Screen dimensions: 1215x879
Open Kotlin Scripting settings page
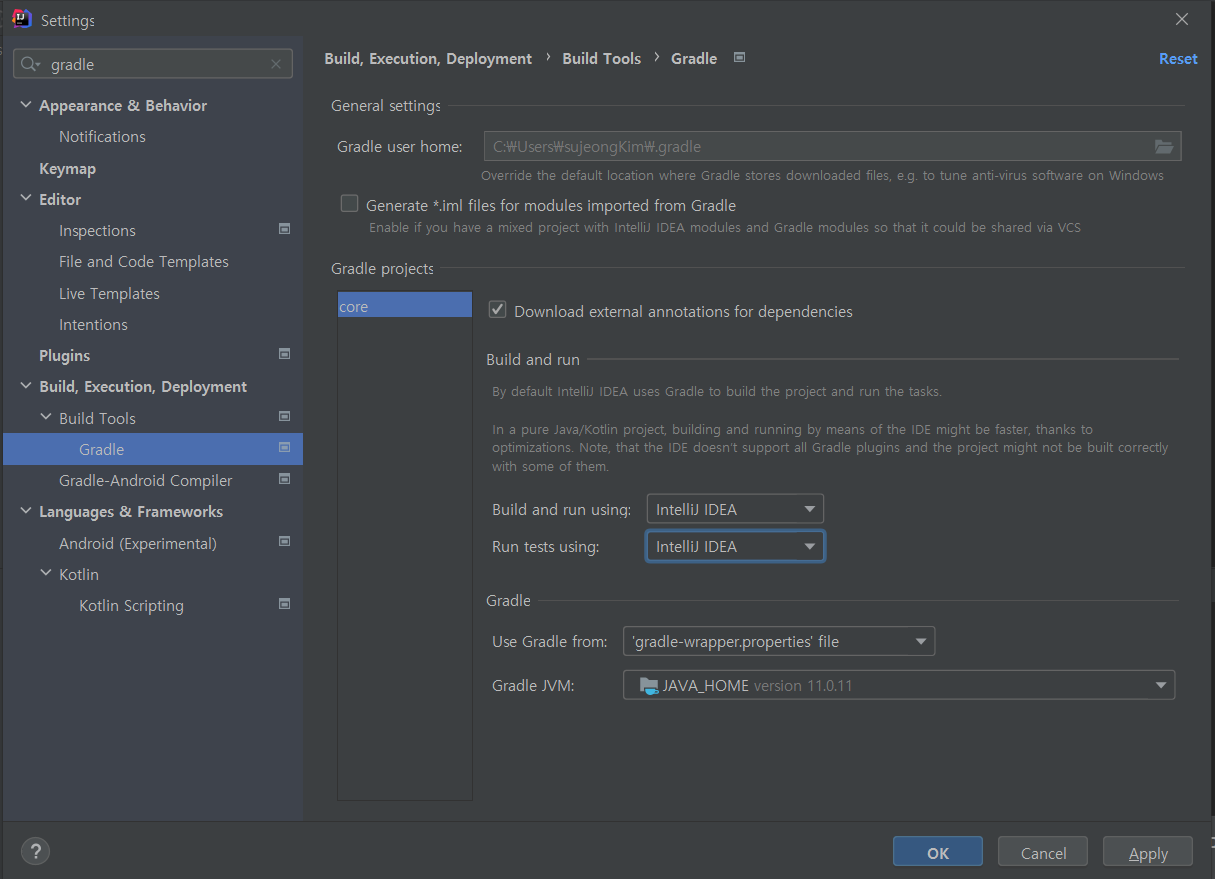(x=131, y=606)
